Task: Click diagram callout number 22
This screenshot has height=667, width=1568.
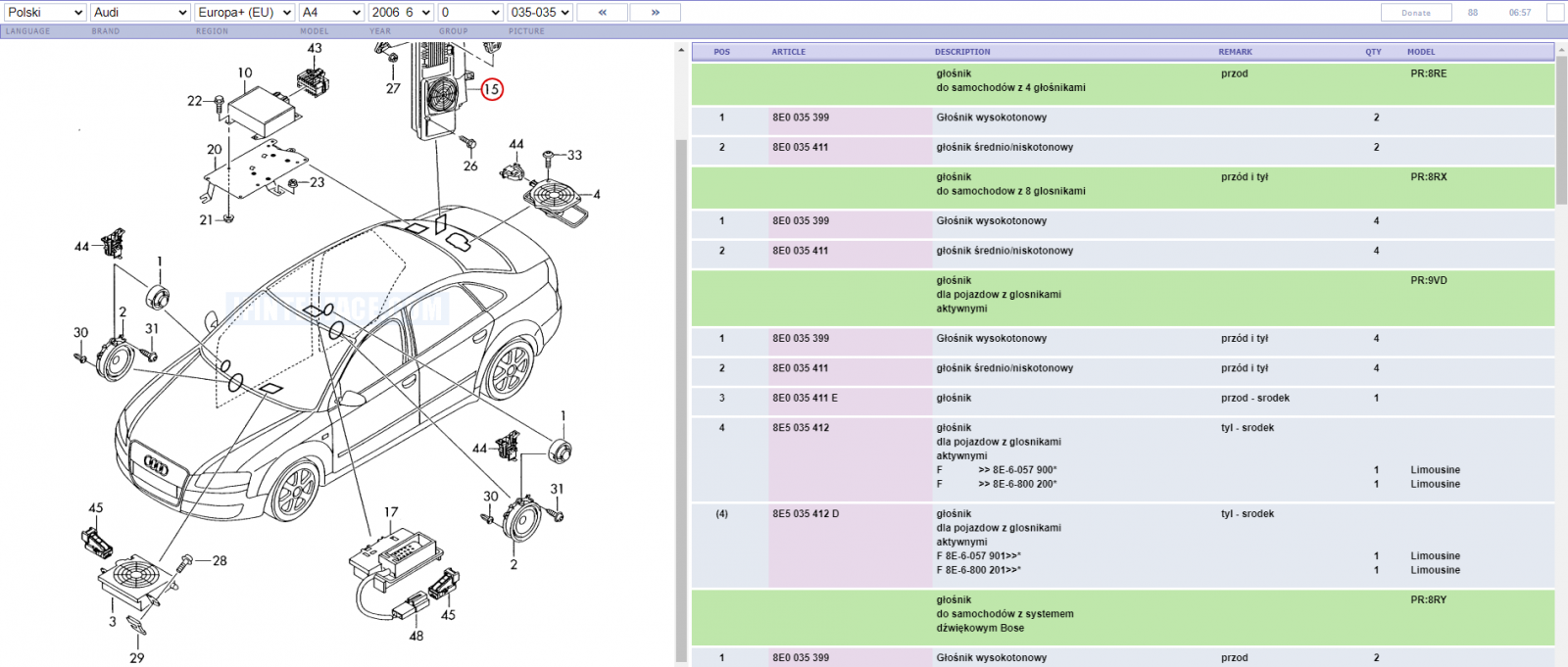Action: (194, 101)
